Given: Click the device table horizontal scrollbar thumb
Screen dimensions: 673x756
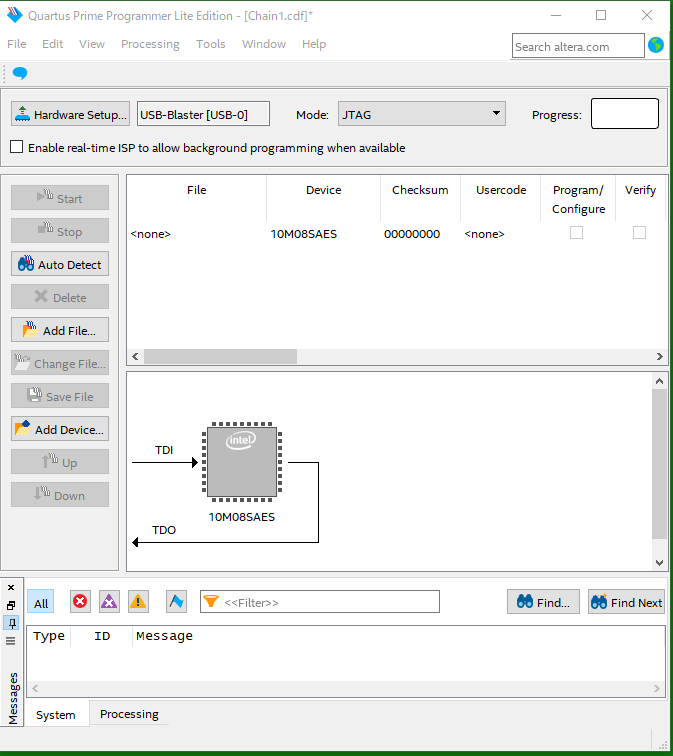Looking at the screenshot, I should [x=220, y=356].
